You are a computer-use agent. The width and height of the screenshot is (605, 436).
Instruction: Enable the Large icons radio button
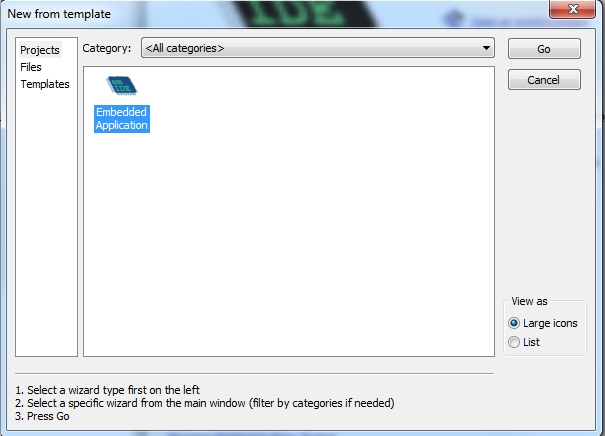(515, 323)
